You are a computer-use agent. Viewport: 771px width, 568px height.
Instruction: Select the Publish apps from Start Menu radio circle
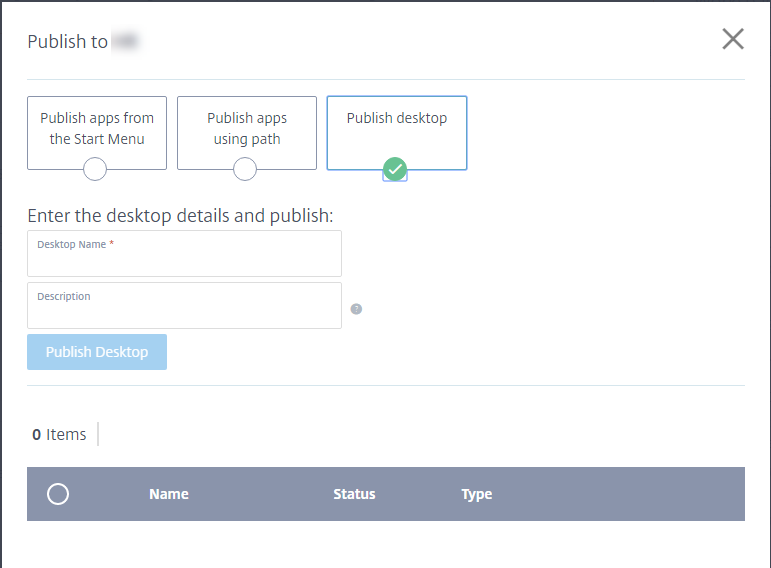[95, 169]
